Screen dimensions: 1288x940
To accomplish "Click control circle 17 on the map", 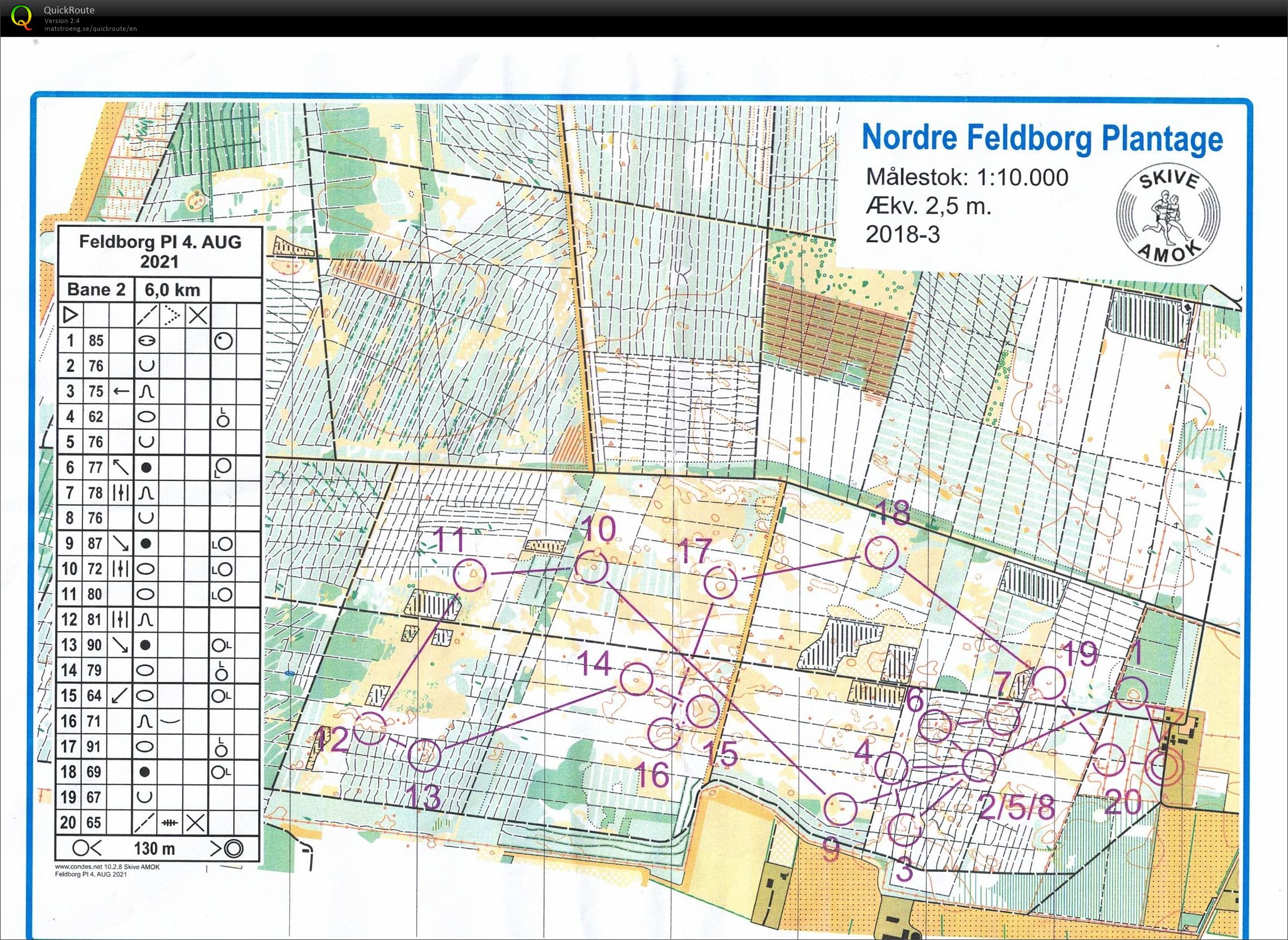I will tap(720, 583).
